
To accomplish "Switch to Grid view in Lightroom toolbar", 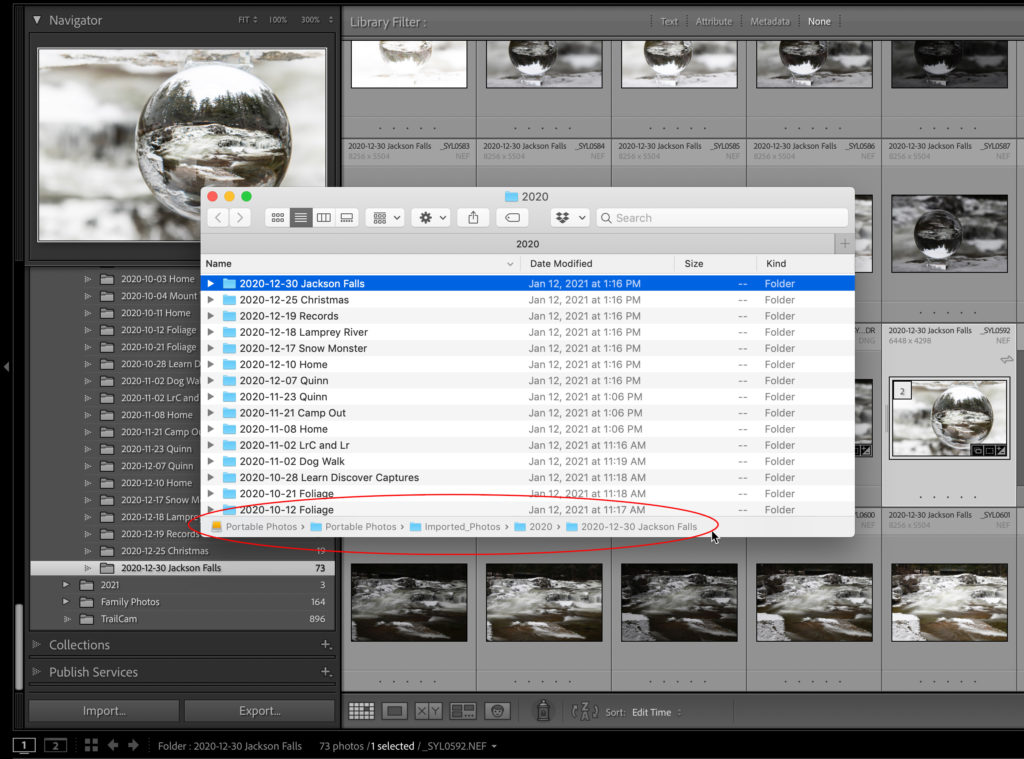I will coord(361,711).
